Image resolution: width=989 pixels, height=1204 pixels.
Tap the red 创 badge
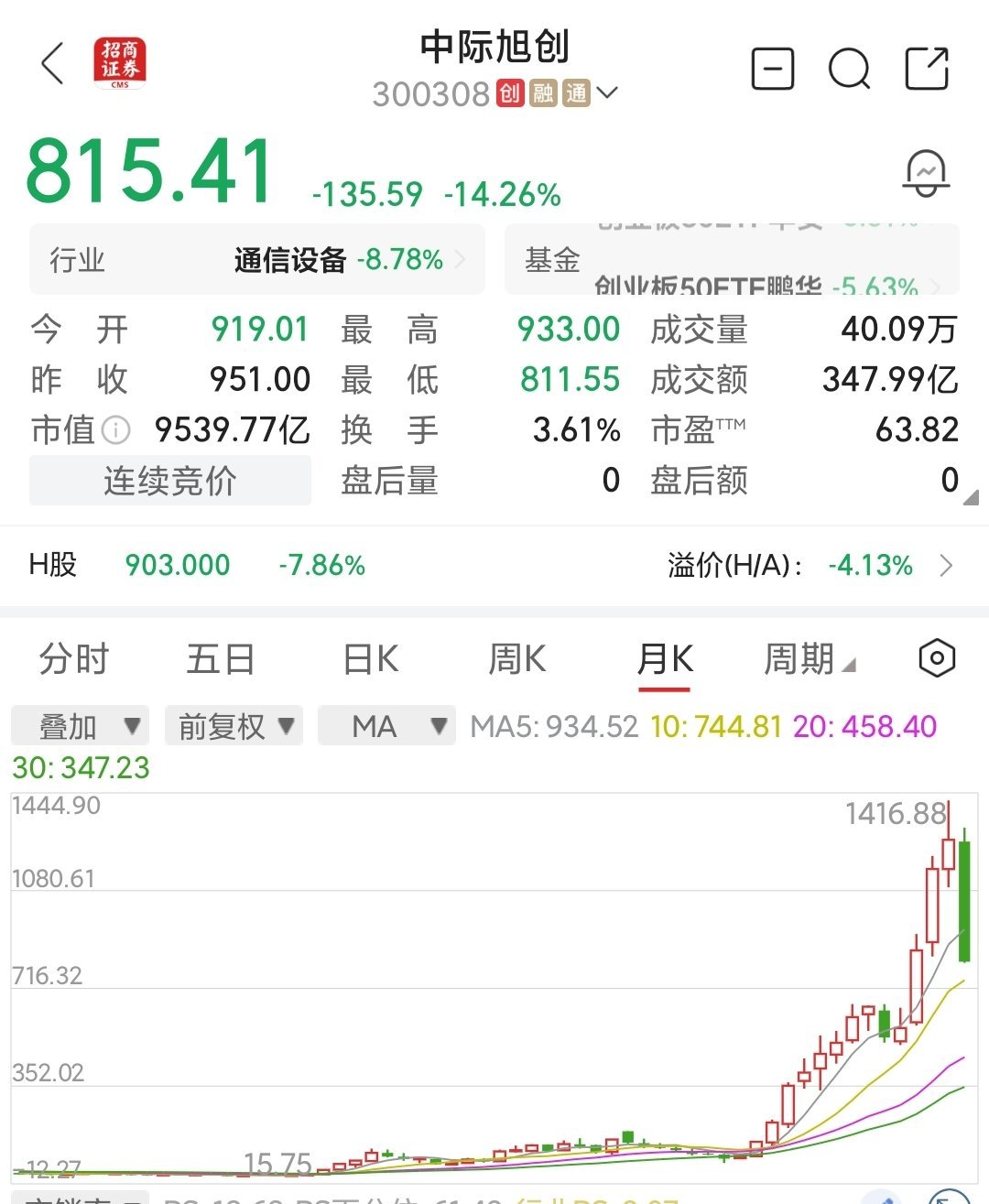510,93
